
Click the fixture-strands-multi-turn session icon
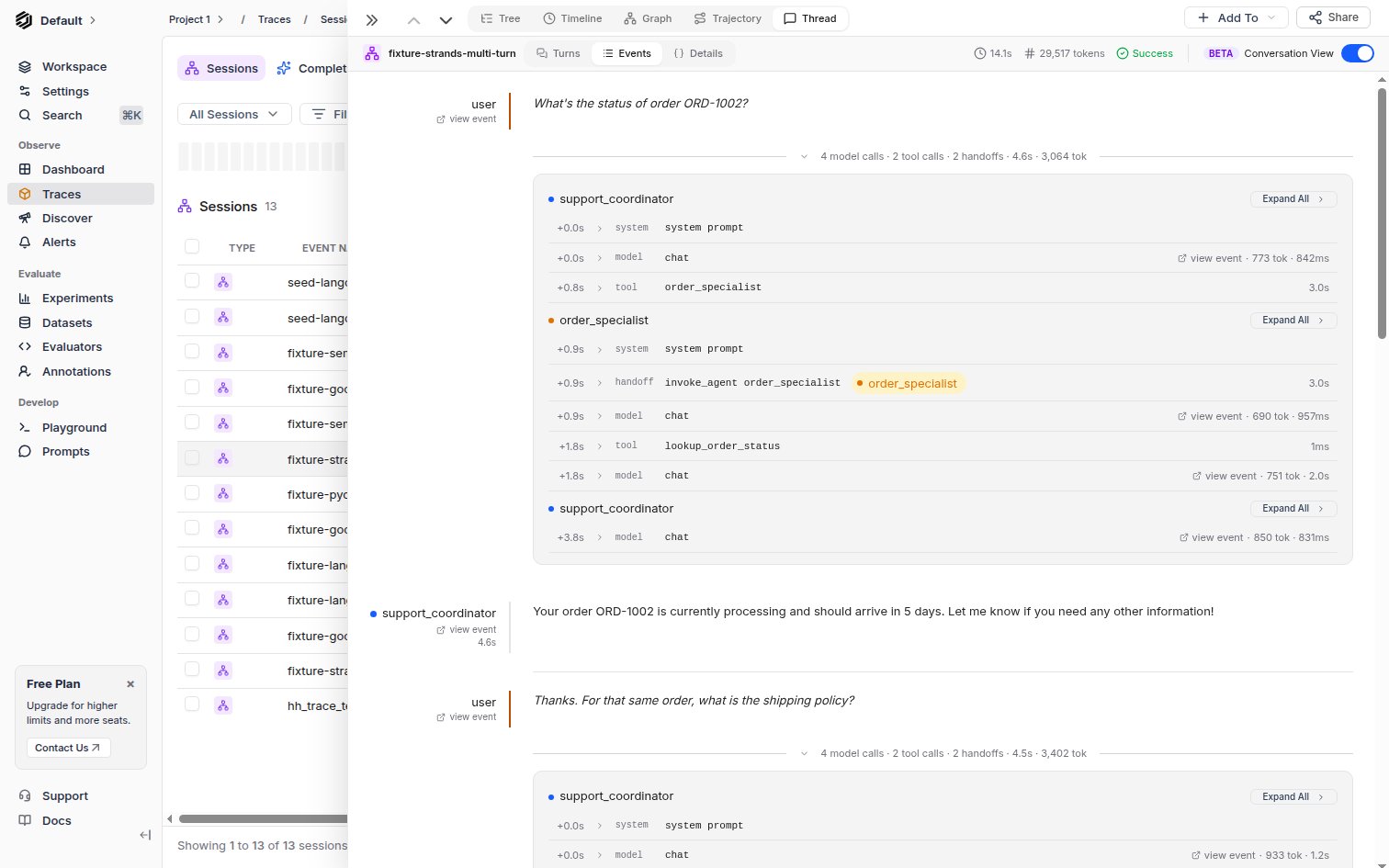point(371,53)
